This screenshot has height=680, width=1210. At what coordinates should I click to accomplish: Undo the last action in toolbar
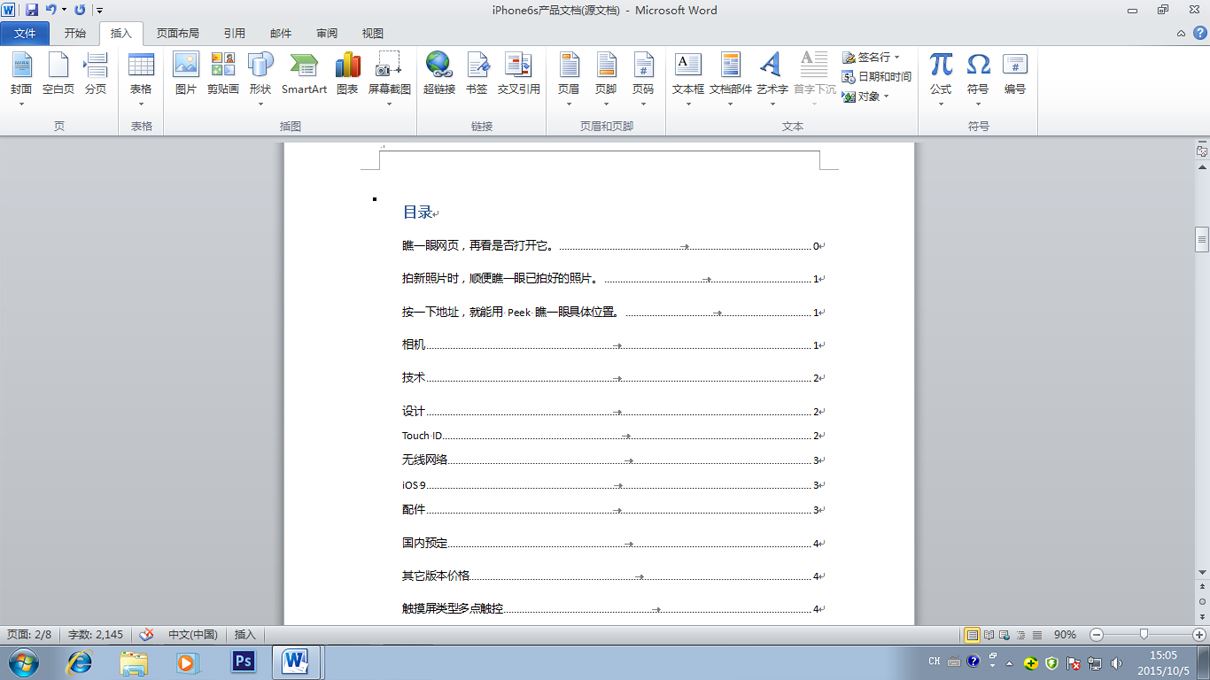[x=51, y=10]
